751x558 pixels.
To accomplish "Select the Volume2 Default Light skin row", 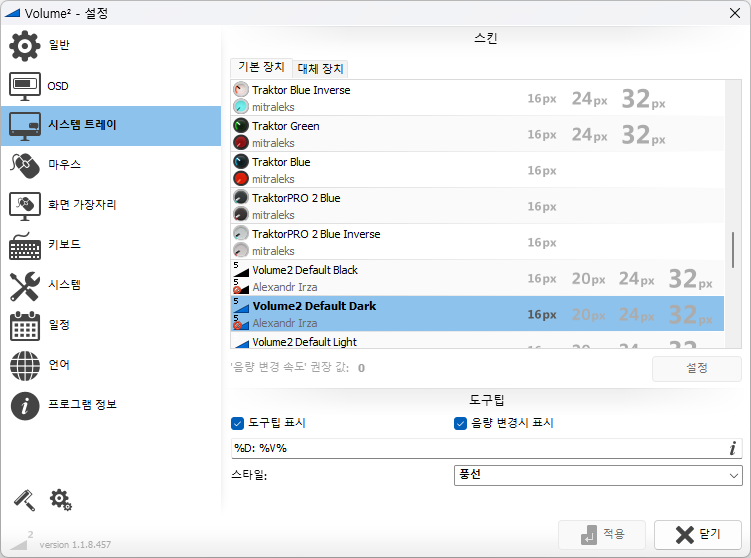I will 477,341.
